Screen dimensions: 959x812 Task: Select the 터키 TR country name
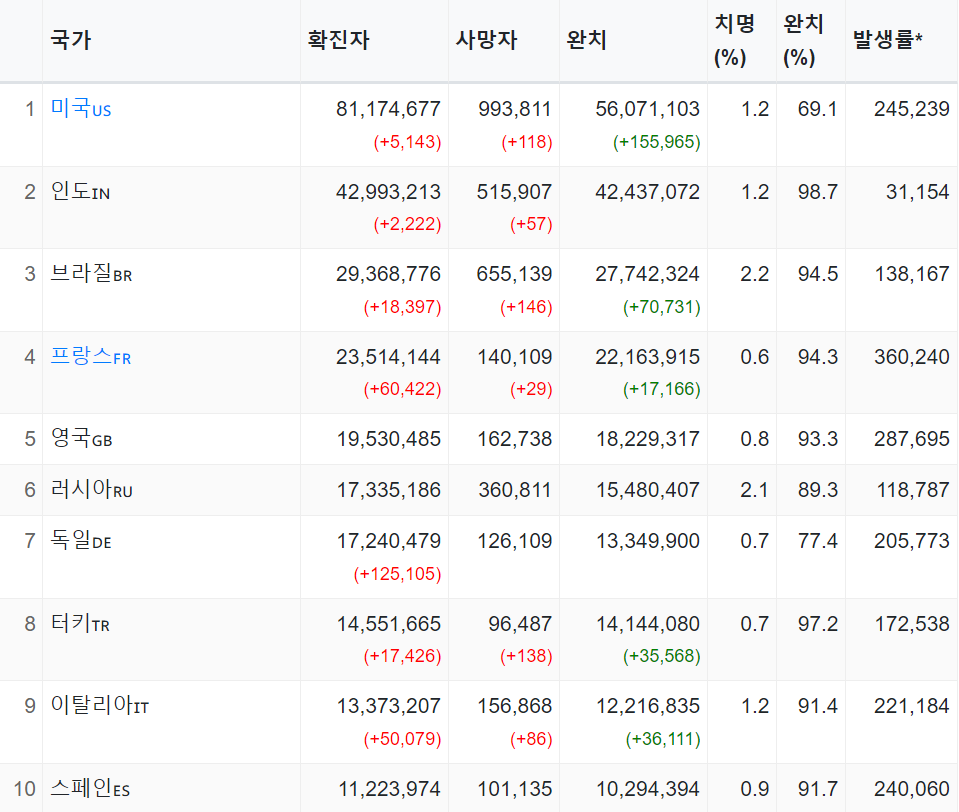[80, 624]
